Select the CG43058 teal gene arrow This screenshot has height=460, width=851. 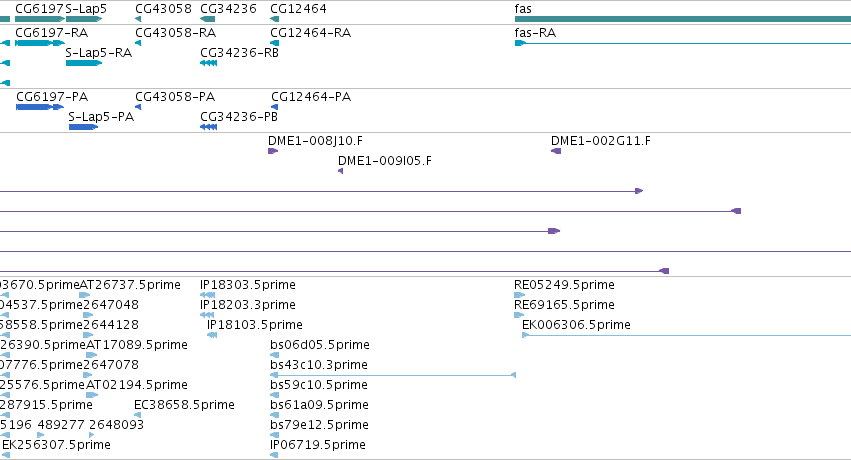coord(138,19)
